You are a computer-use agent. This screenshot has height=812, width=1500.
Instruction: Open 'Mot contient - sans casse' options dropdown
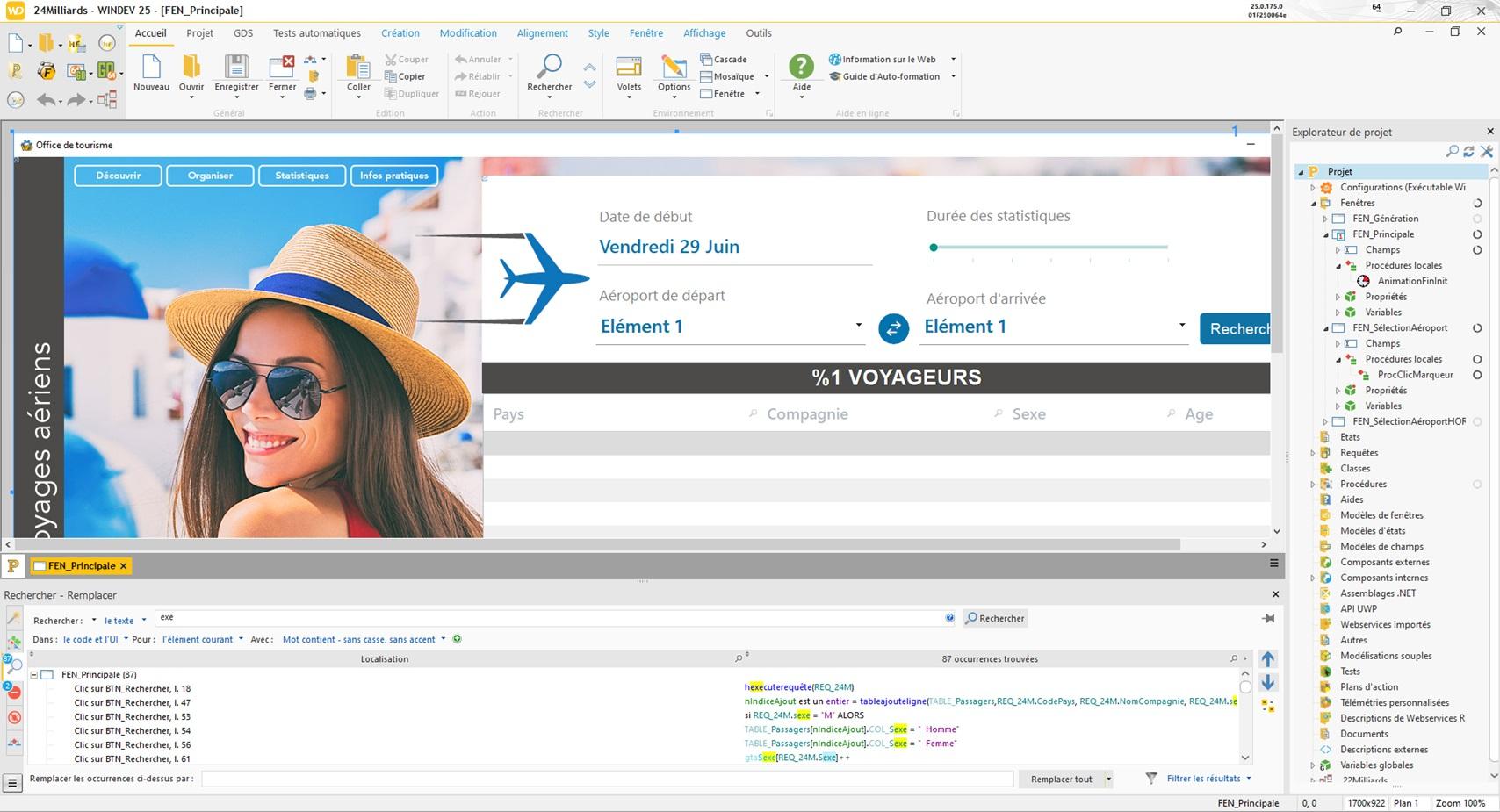click(364, 639)
